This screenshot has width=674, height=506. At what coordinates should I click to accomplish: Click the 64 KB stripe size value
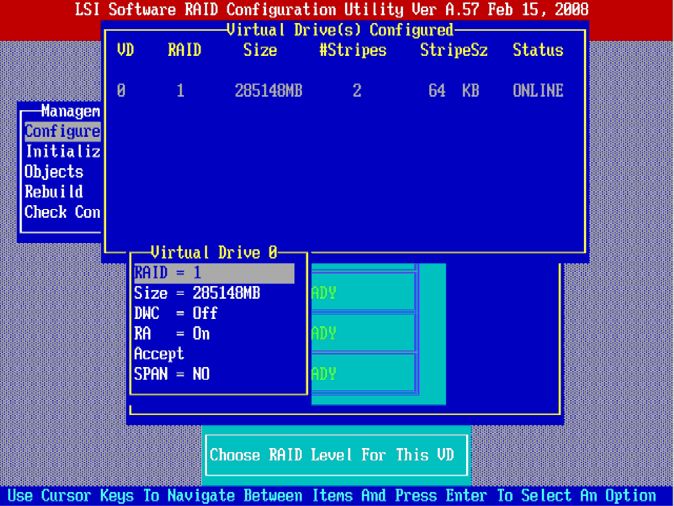[453, 91]
